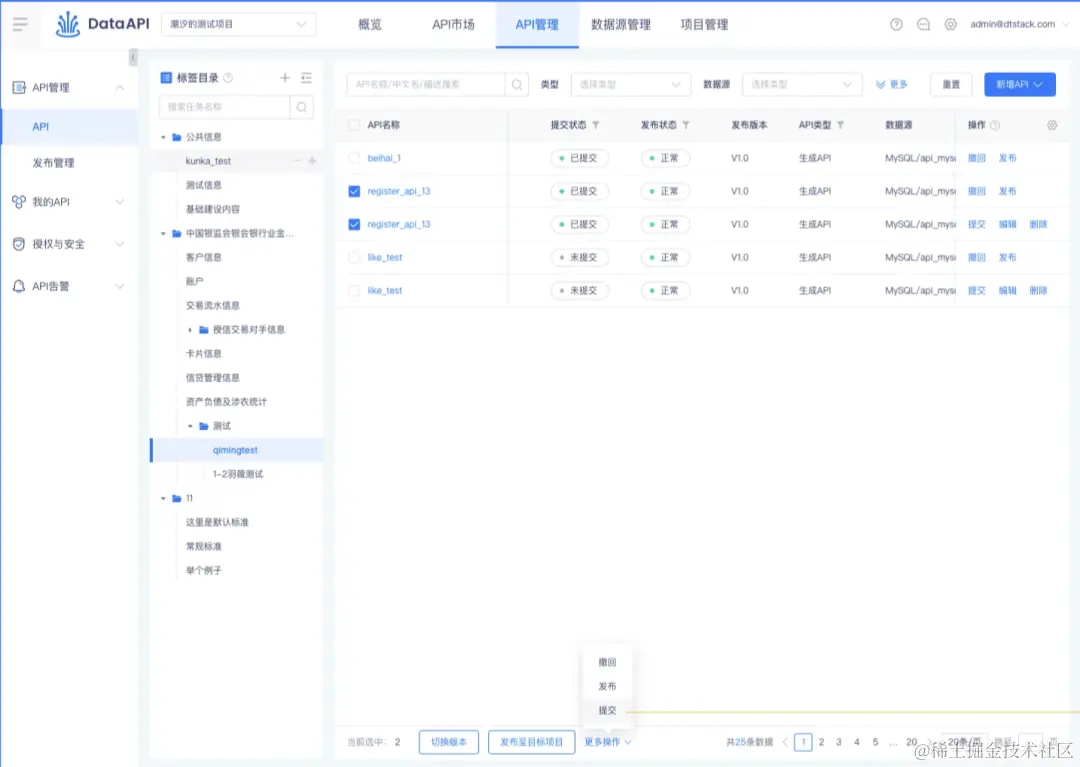Expand 更多 filter options

[891, 84]
